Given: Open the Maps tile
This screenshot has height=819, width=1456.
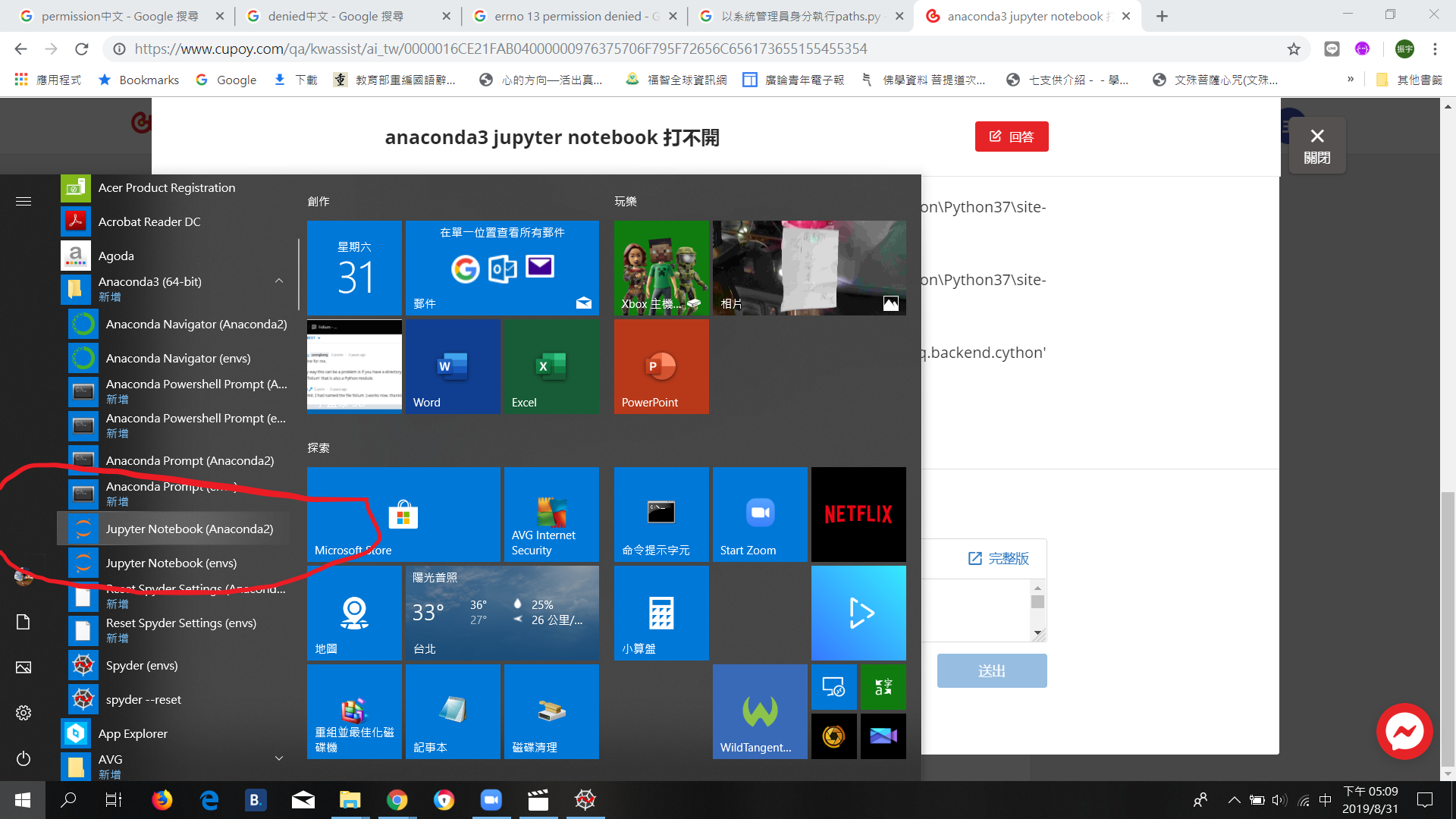Looking at the screenshot, I should (354, 613).
